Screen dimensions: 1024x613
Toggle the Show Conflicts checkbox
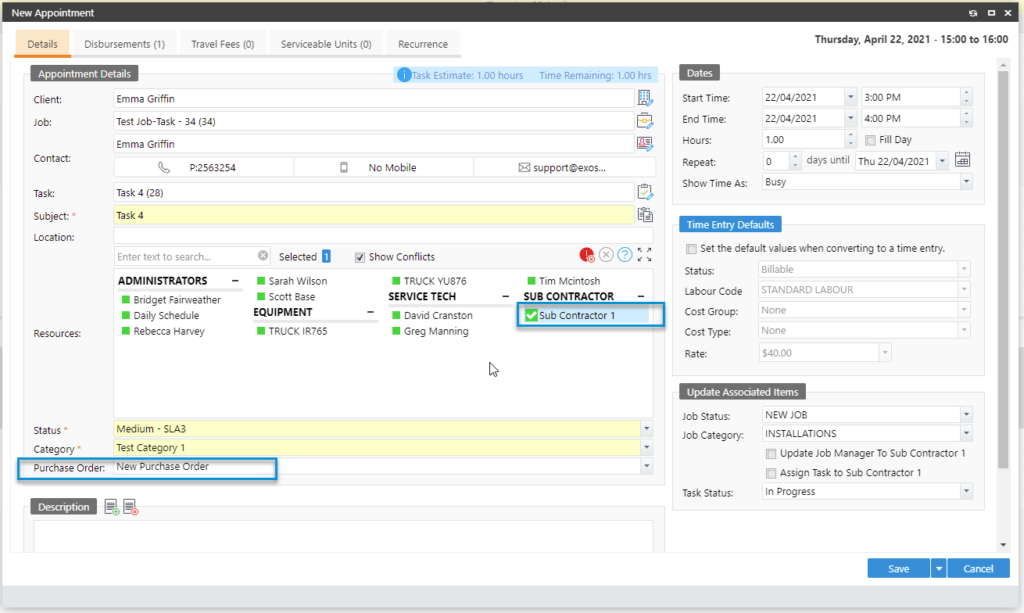[x=360, y=257]
